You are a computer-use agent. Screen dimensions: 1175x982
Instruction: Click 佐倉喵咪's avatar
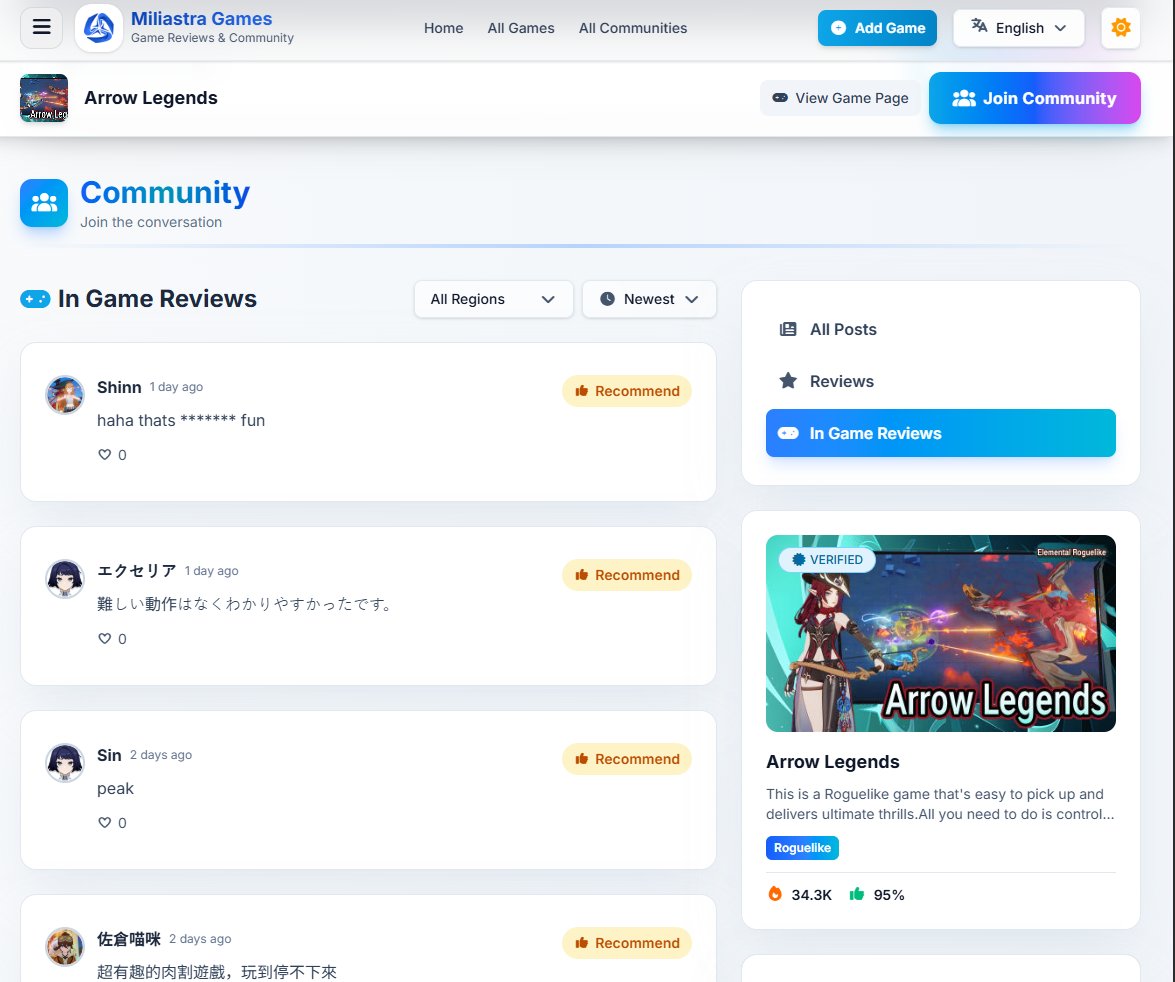pos(65,947)
